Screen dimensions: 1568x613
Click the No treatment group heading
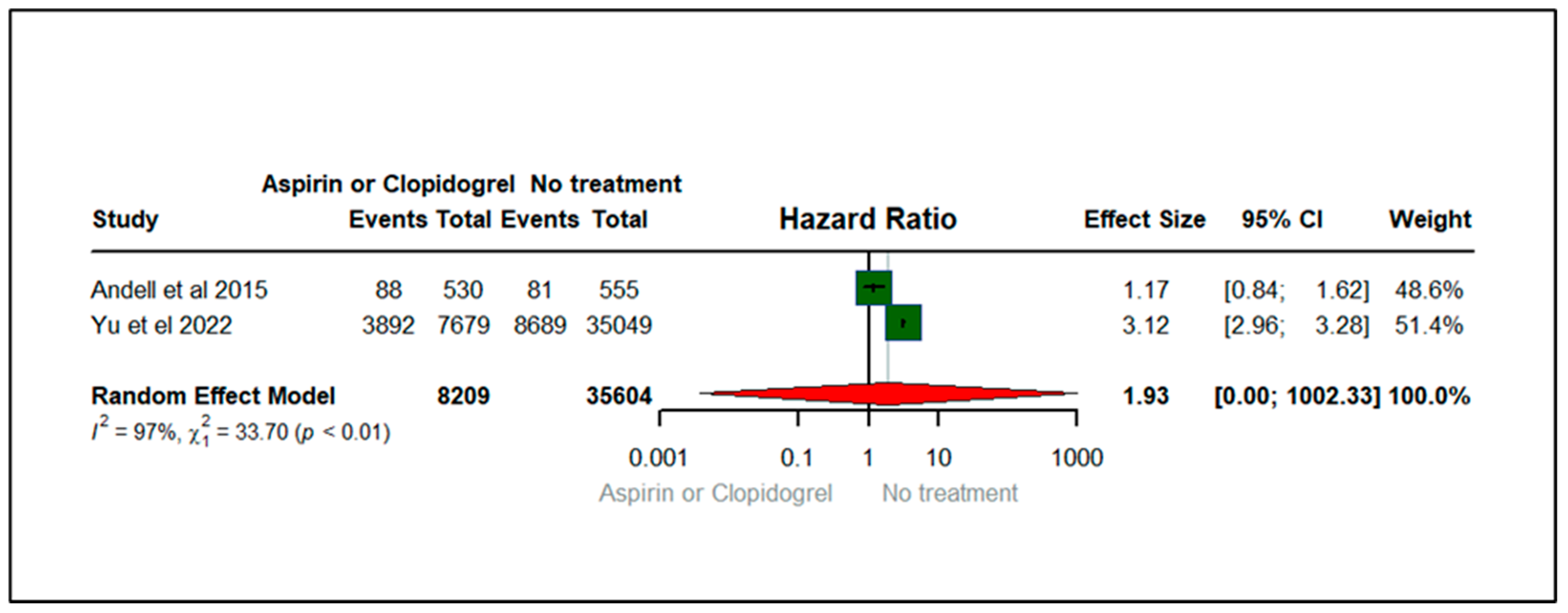pyautogui.click(x=606, y=184)
